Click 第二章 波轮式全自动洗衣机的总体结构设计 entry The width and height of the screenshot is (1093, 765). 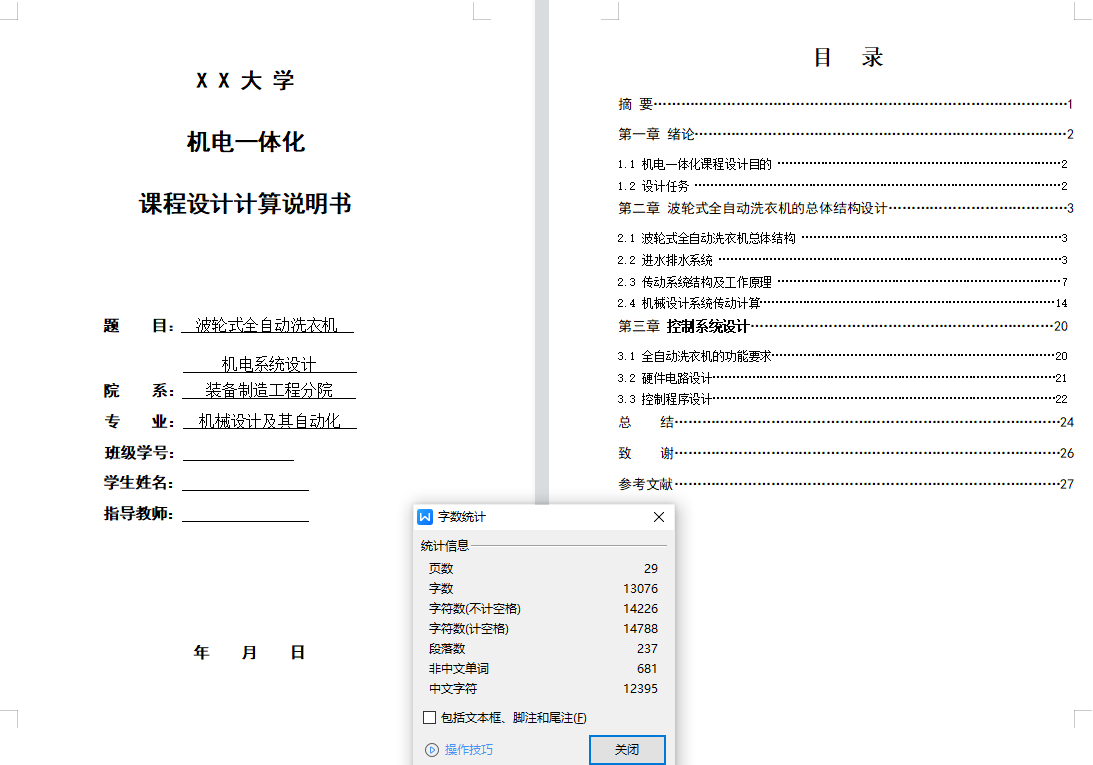click(846, 208)
